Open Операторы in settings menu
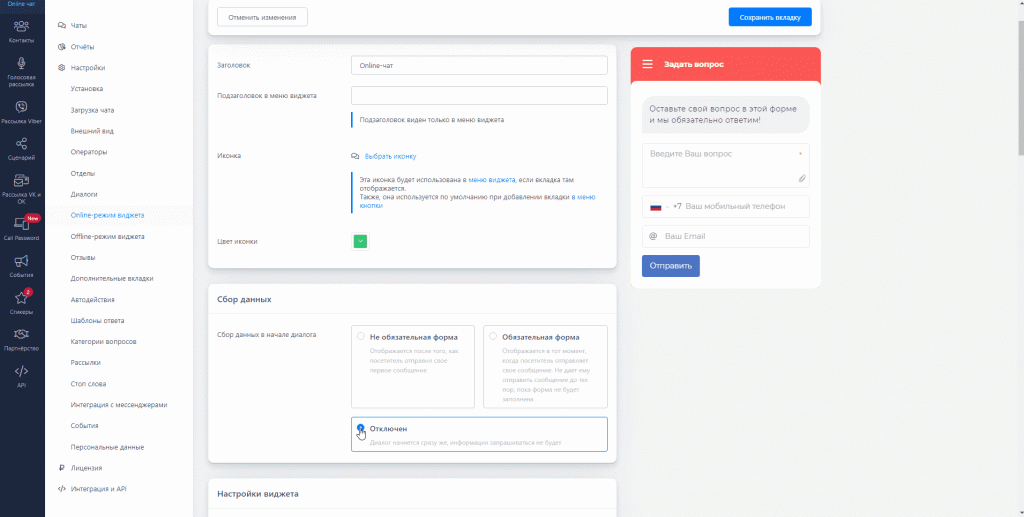Screen dimensions: 1024x517 (x=89, y=152)
